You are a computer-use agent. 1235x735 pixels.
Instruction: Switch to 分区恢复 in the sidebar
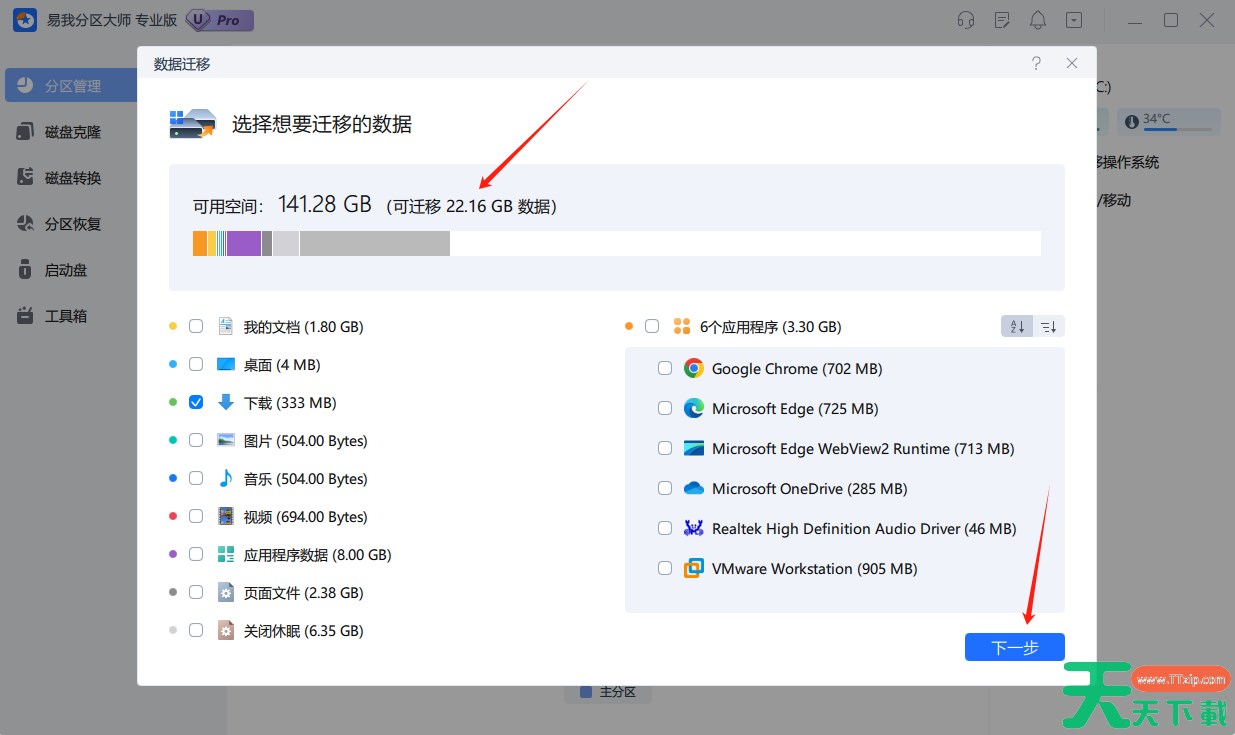[x=72, y=224]
